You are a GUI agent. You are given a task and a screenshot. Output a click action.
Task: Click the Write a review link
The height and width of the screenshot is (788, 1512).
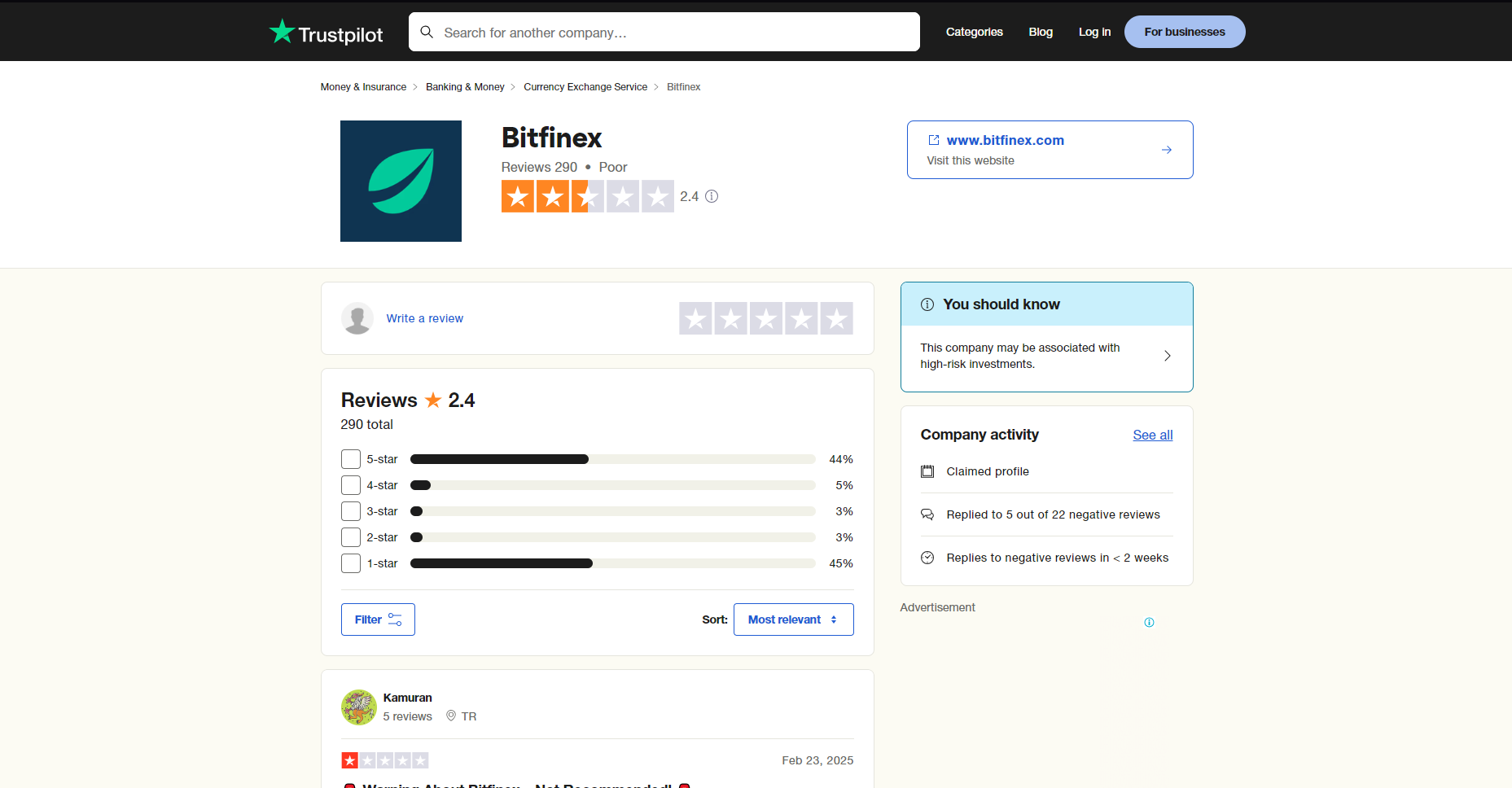(x=425, y=318)
